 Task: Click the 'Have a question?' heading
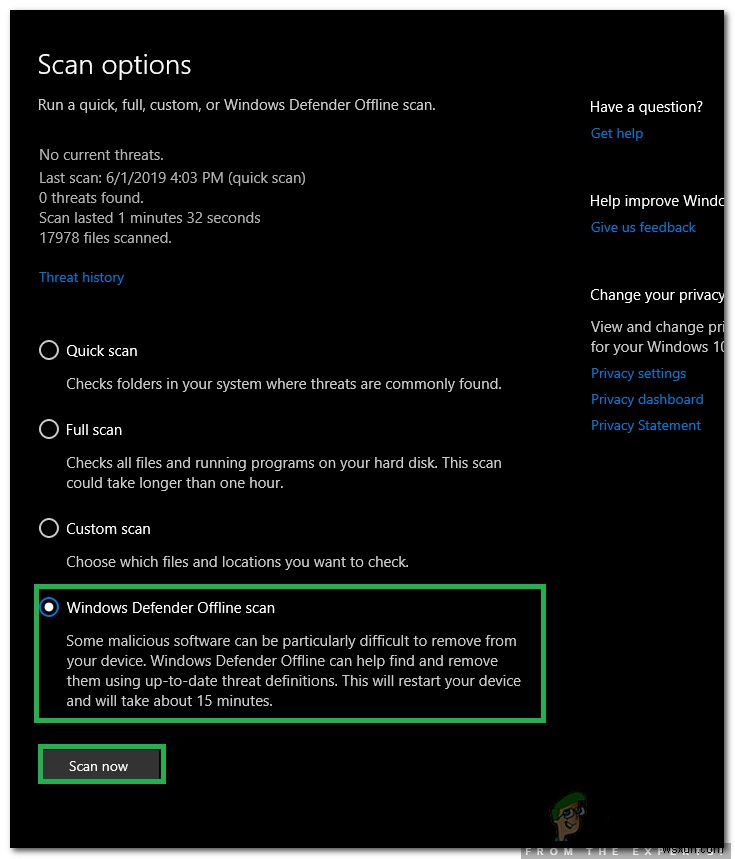pos(645,107)
